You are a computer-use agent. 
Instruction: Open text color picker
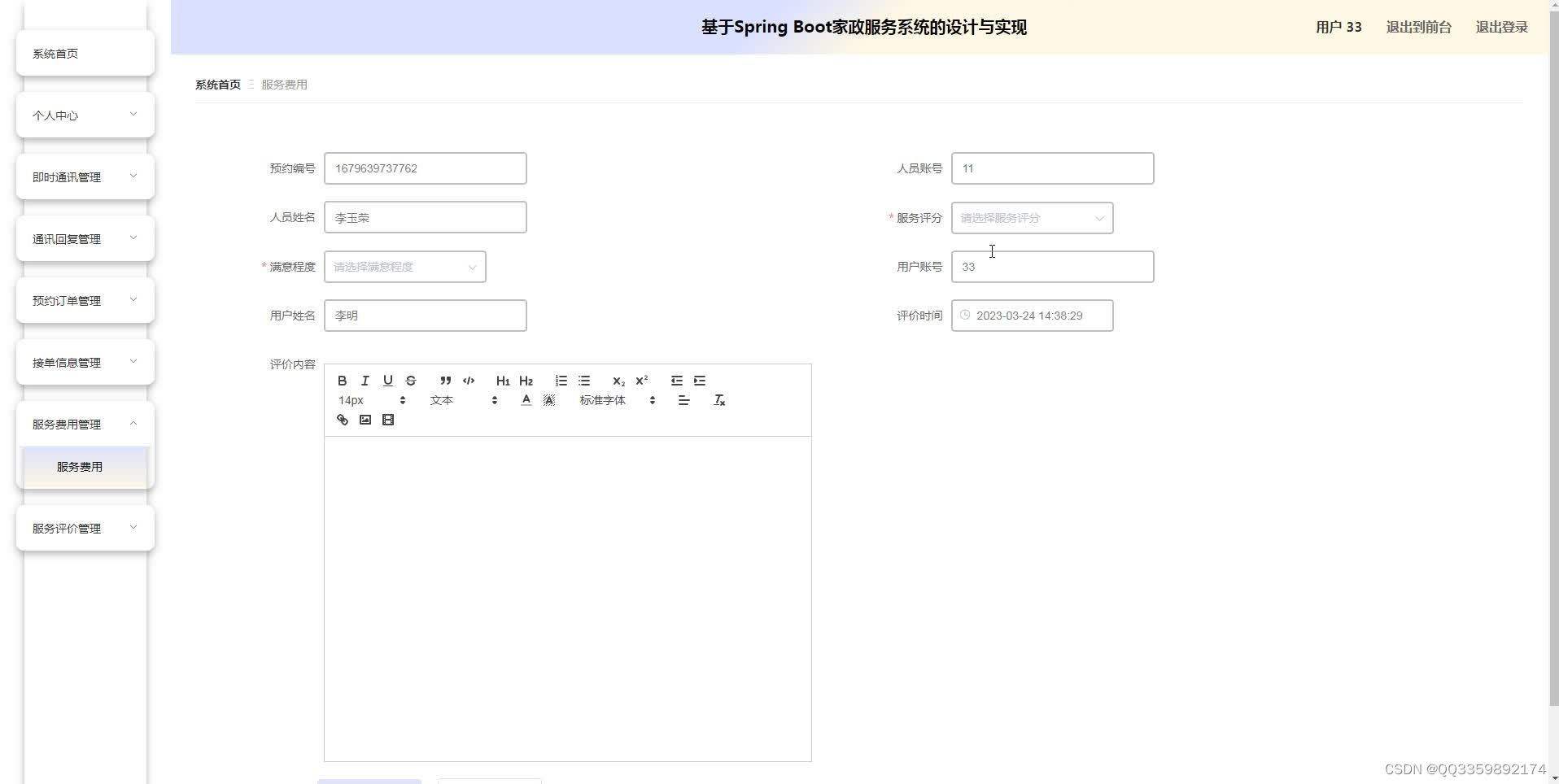point(526,400)
